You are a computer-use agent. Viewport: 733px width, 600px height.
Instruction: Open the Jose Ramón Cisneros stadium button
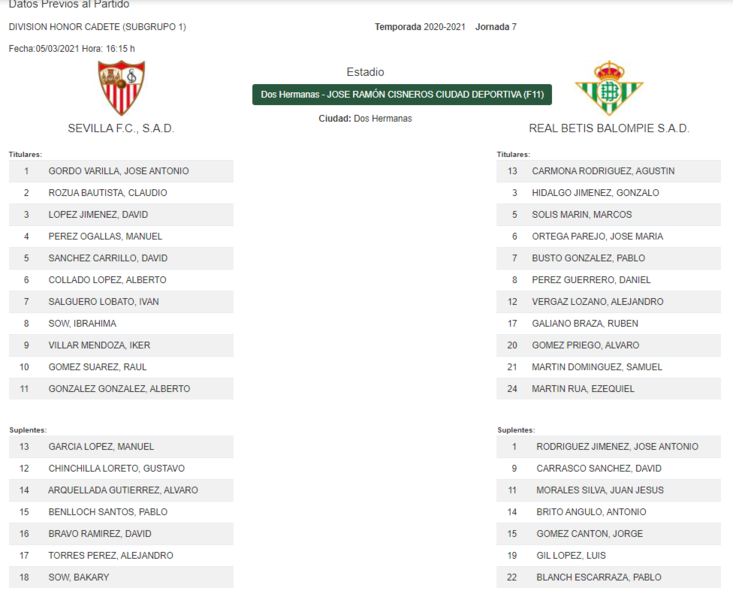402,94
